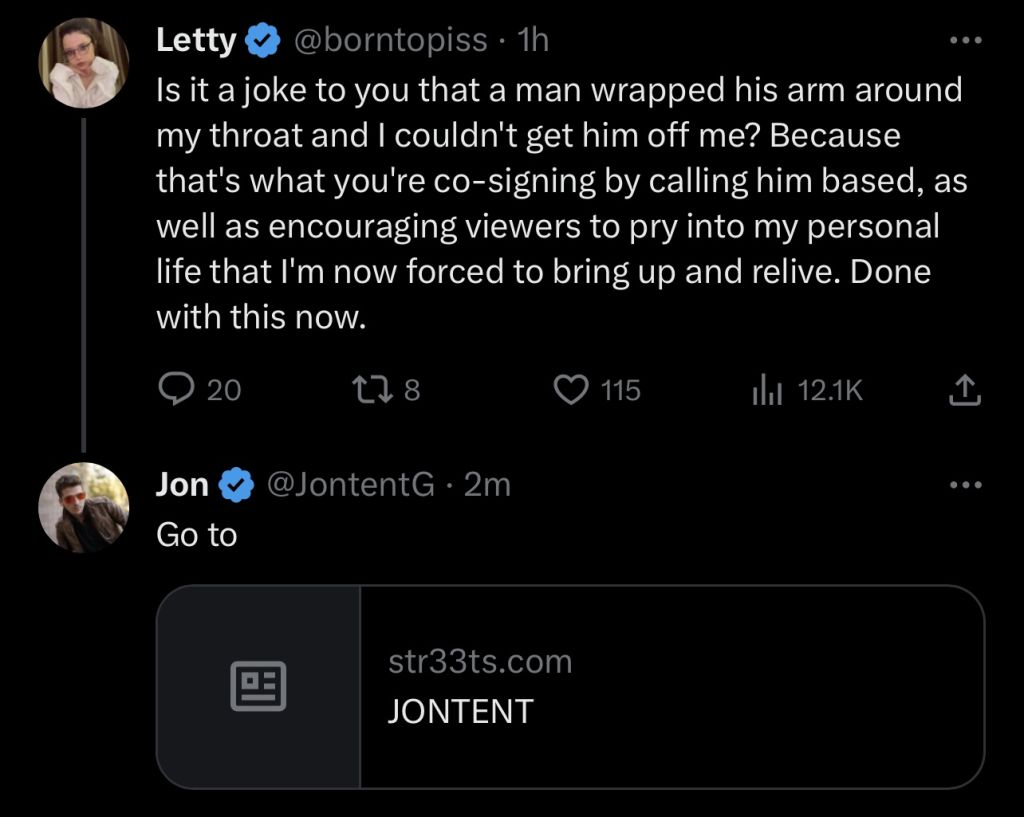Reply to Letty's tweet via comment icon
1024x817 pixels.
tap(176, 389)
